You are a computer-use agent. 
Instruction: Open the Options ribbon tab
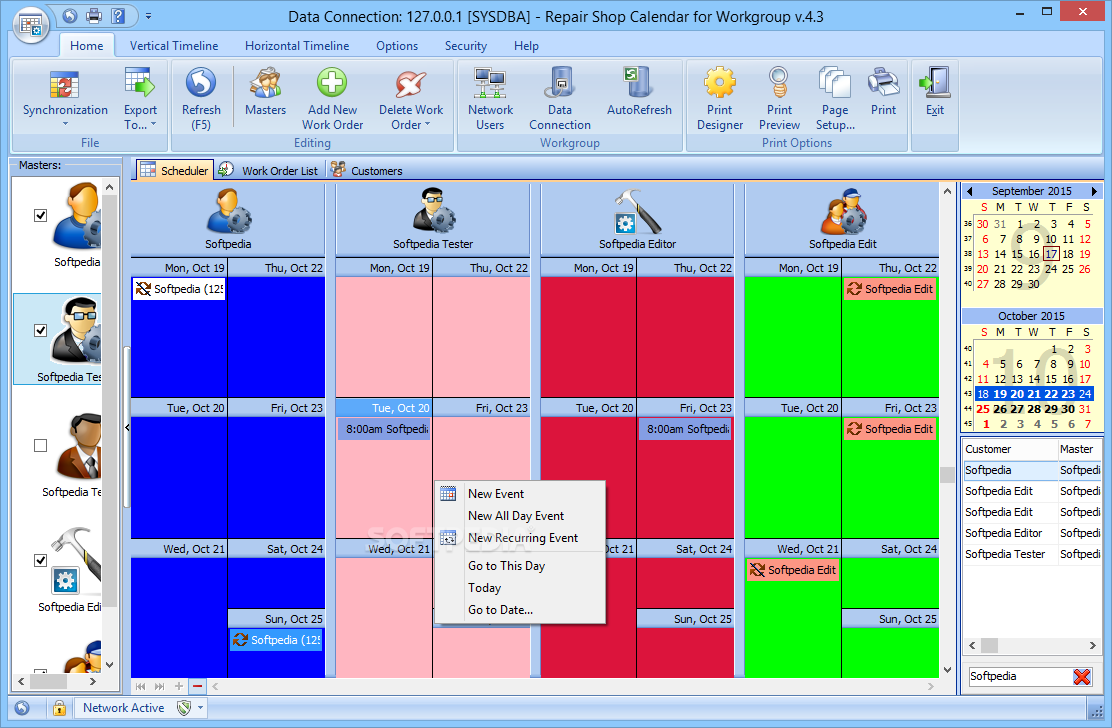tap(397, 45)
